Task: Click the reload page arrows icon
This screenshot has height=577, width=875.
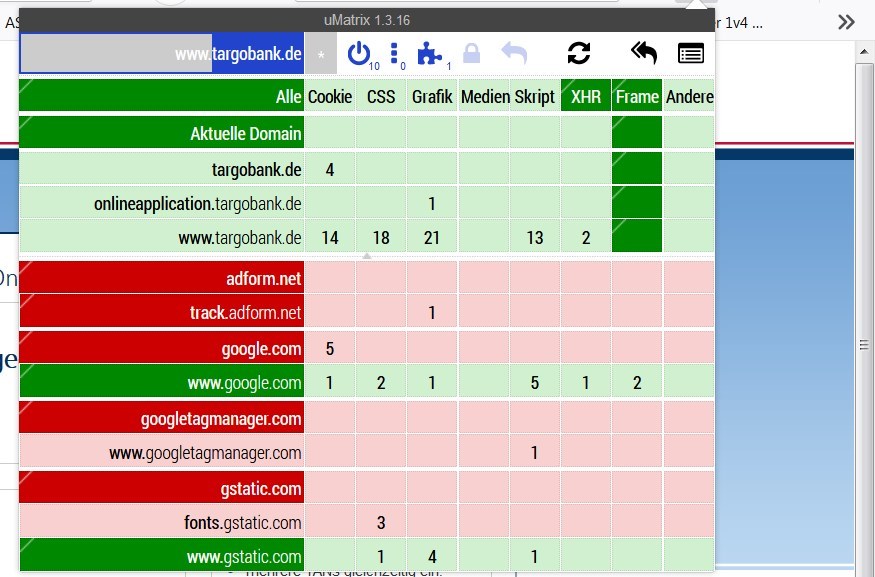Action: point(579,54)
